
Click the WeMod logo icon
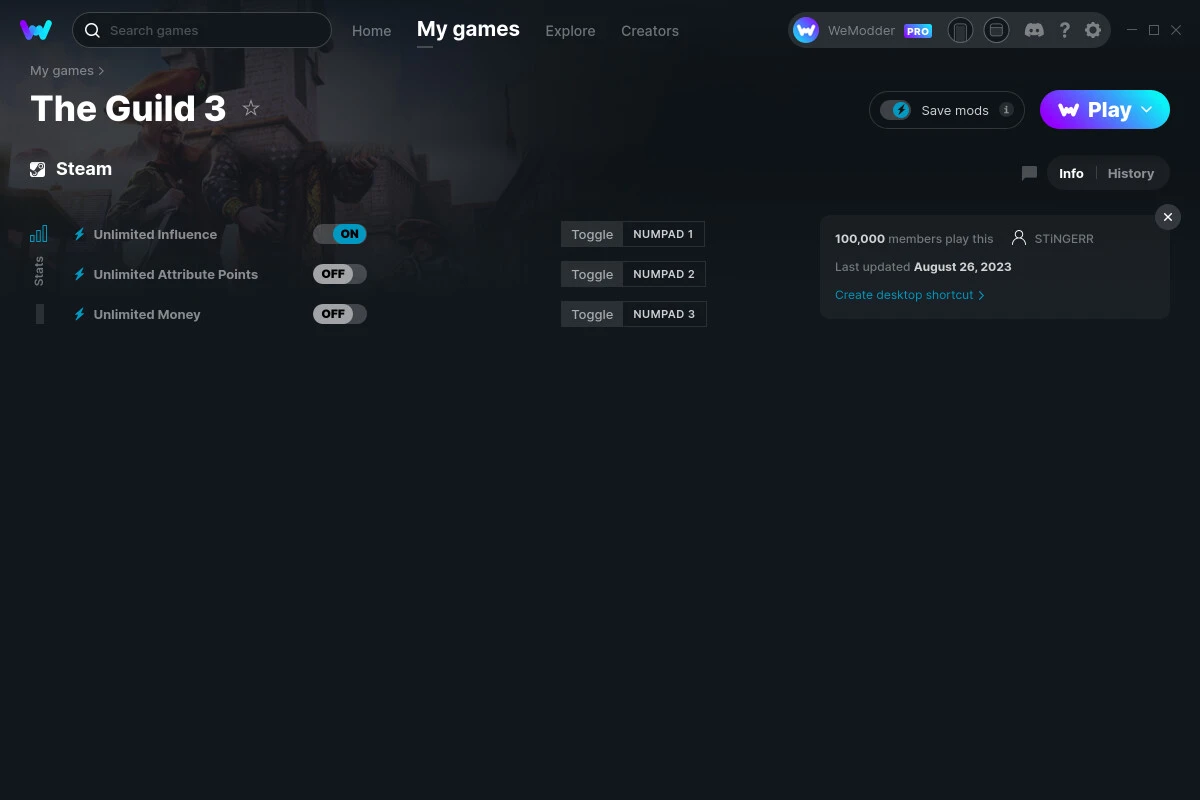(36, 30)
